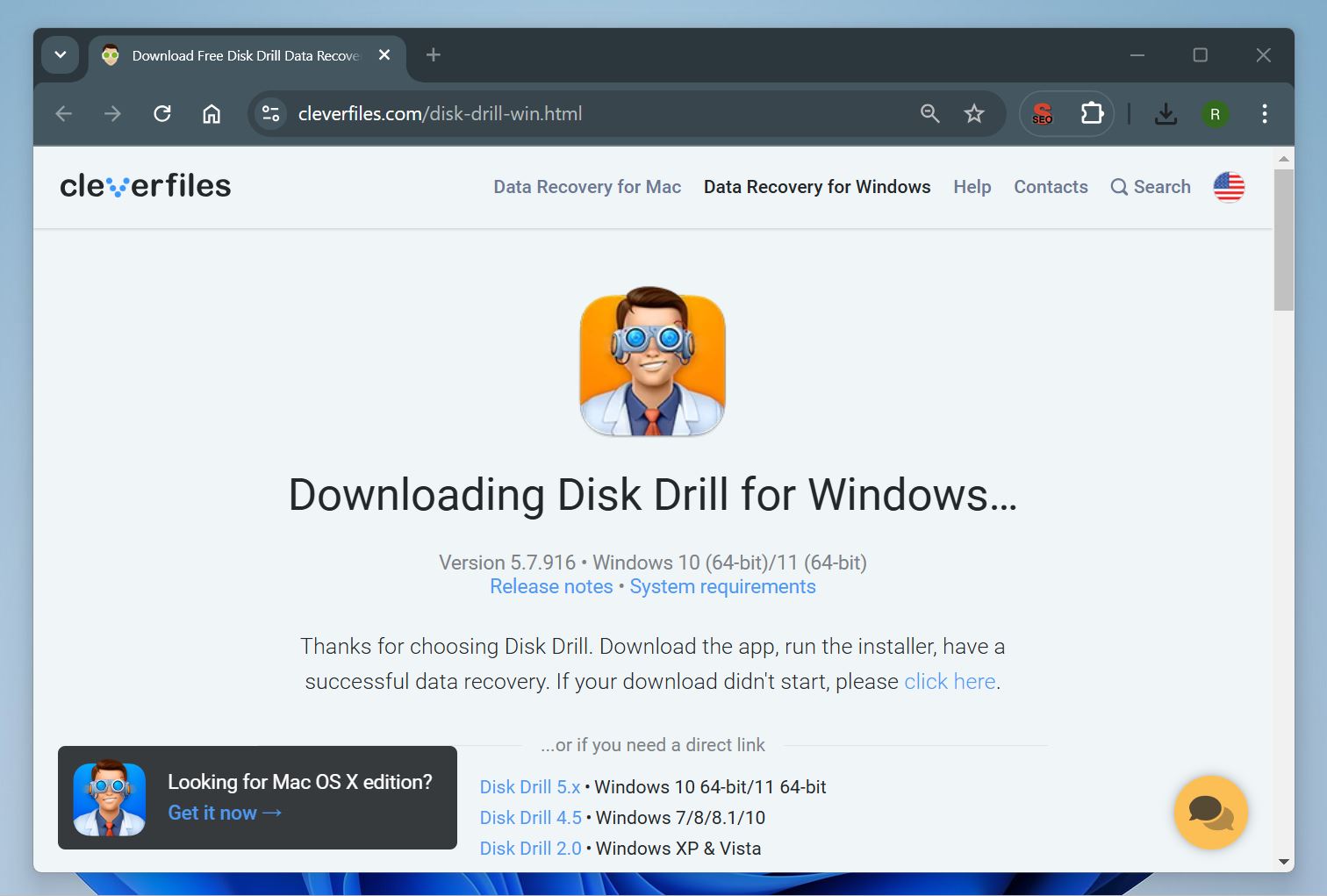Open the Help menu item
The width and height of the screenshot is (1327, 896).
tap(972, 187)
